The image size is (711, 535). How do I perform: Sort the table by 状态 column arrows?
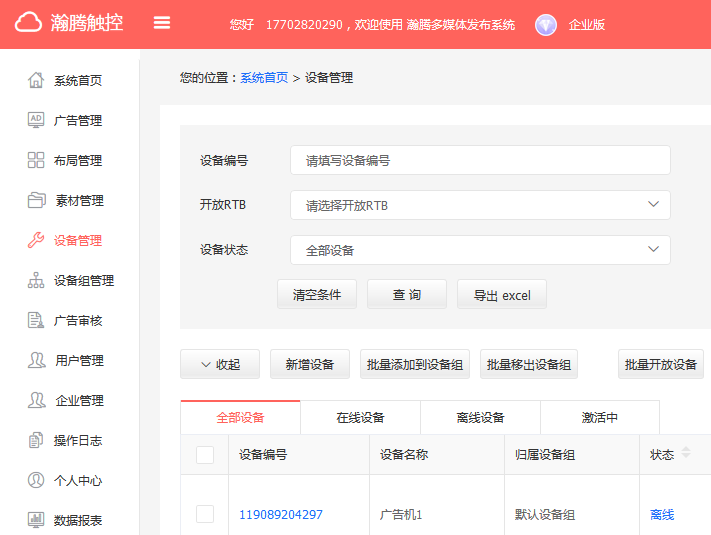pos(686,454)
